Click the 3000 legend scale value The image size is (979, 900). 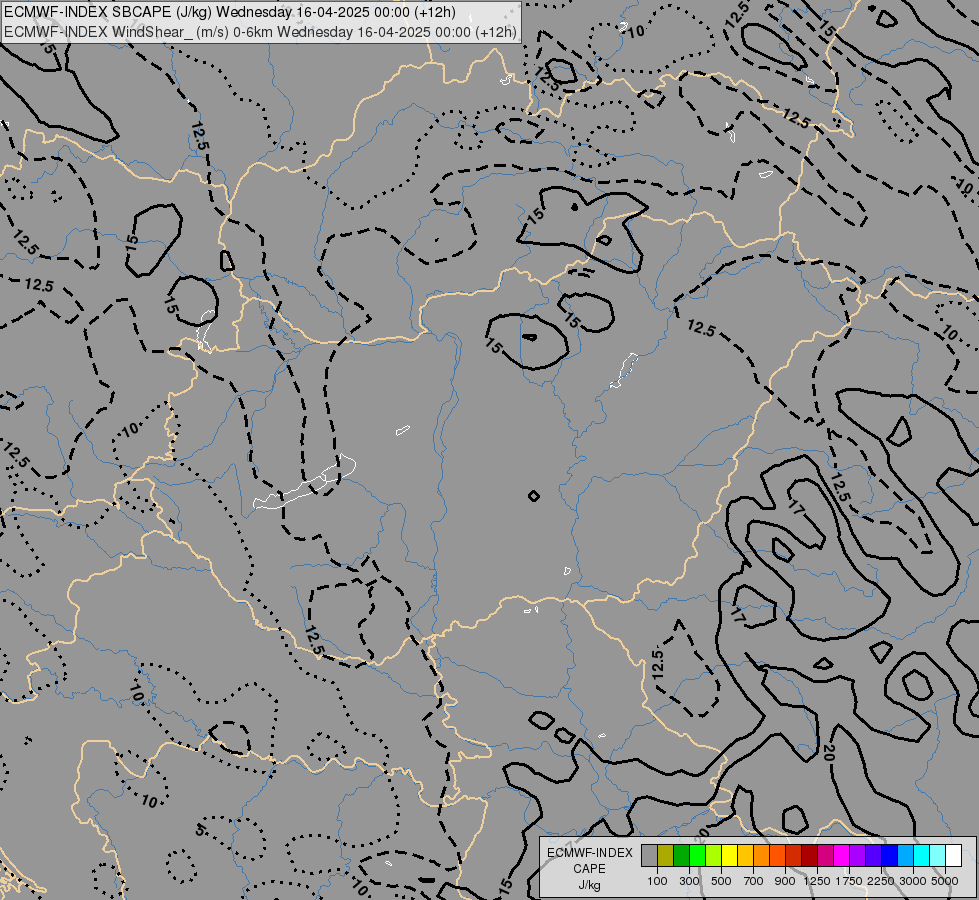913,881
